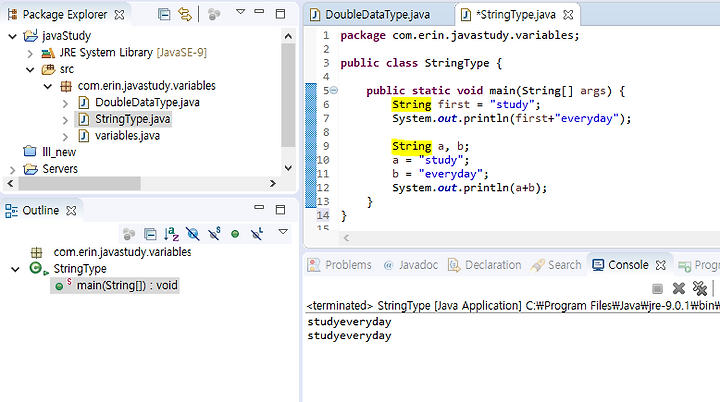Fold the main method at line 5

point(334,91)
